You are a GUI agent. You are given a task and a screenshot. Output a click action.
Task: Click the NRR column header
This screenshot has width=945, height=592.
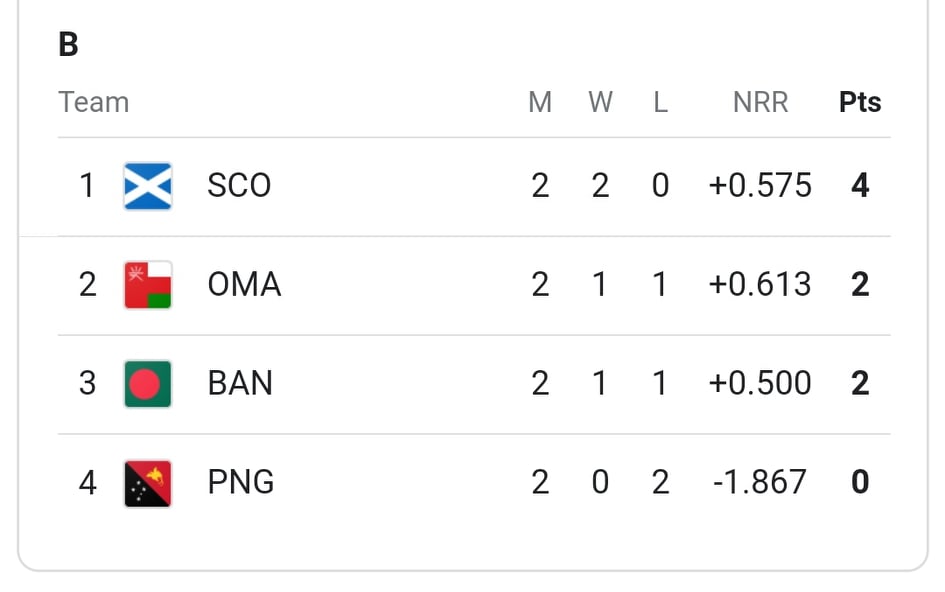(x=761, y=102)
